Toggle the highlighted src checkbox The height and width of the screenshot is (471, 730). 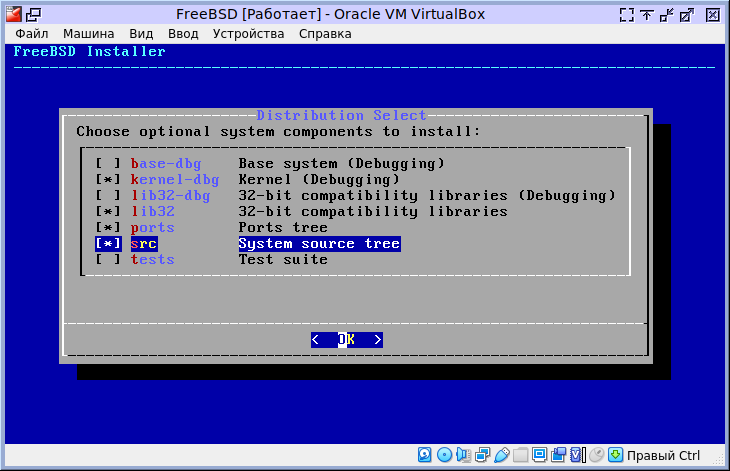click(x=108, y=243)
